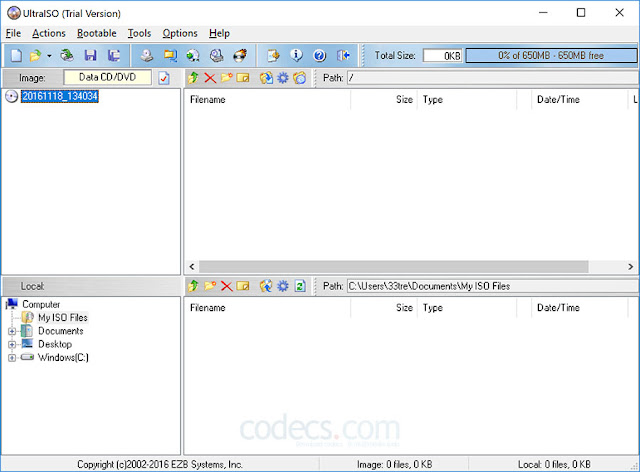Image resolution: width=640 pixels, height=472 pixels.
Task: Click the Compress ISO icon
Action: [x=170, y=55]
